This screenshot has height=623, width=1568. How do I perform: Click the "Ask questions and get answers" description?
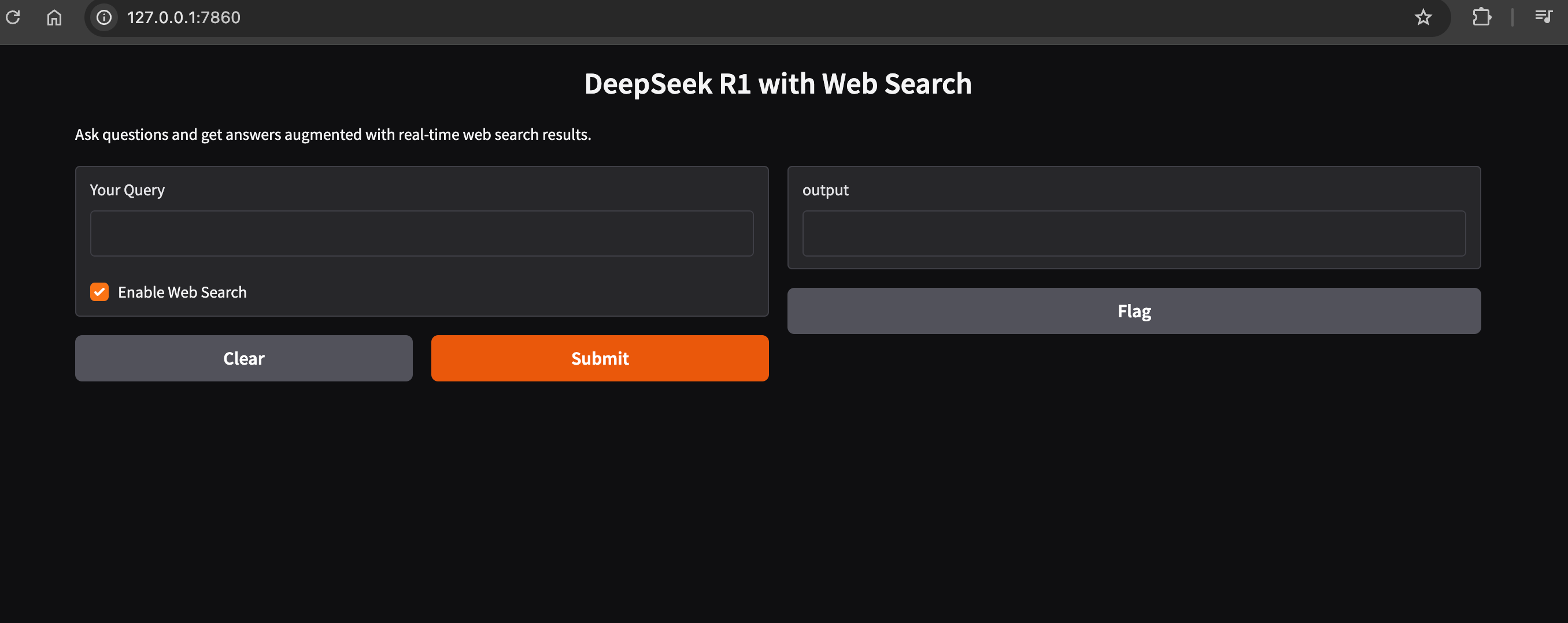[333, 135]
